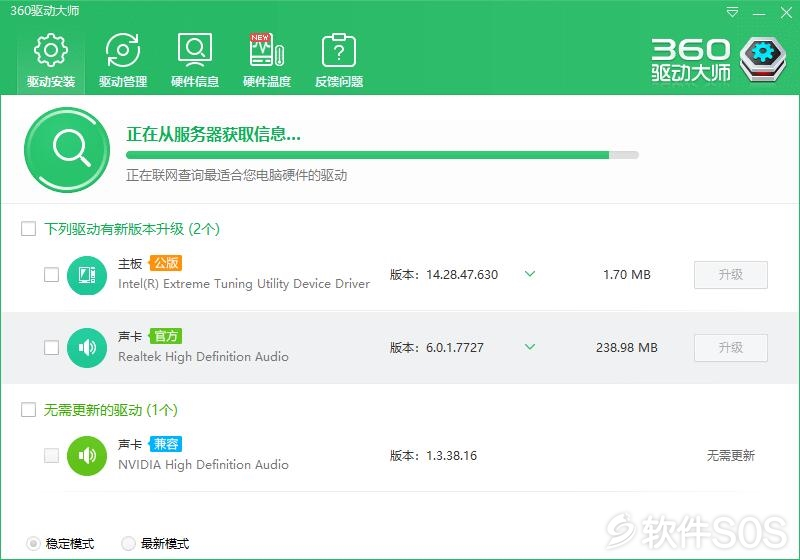Image resolution: width=800 pixels, height=560 pixels.
Task: Click '正在从服务器获取信息...' heading
Action: click(x=213, y=134)
